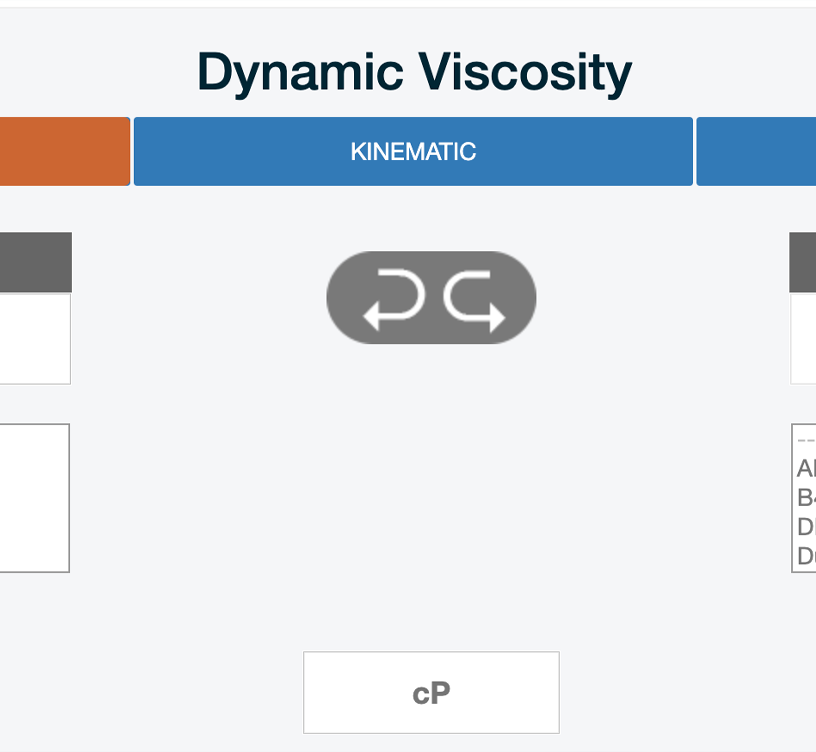
Task: Click the right value input field
Action: pos(805,338)
